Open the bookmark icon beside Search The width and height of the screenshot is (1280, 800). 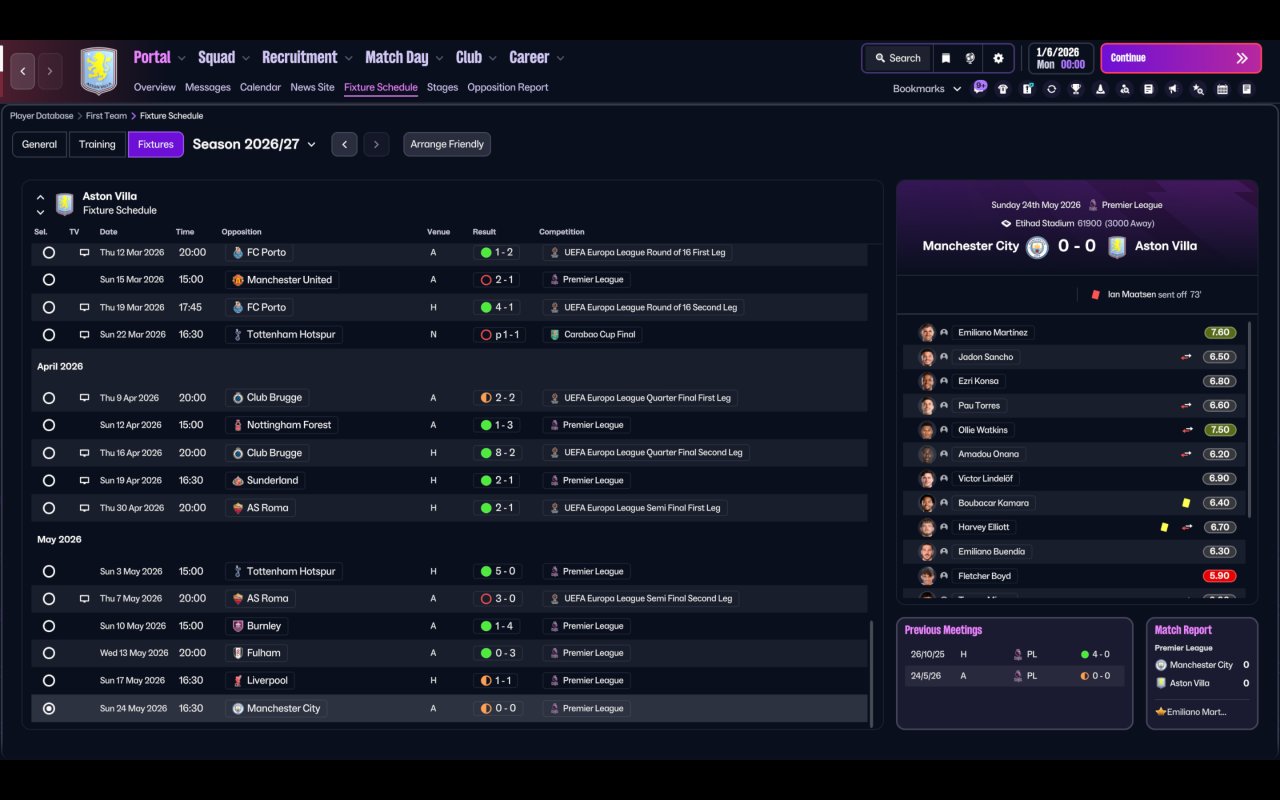(945, 58)
